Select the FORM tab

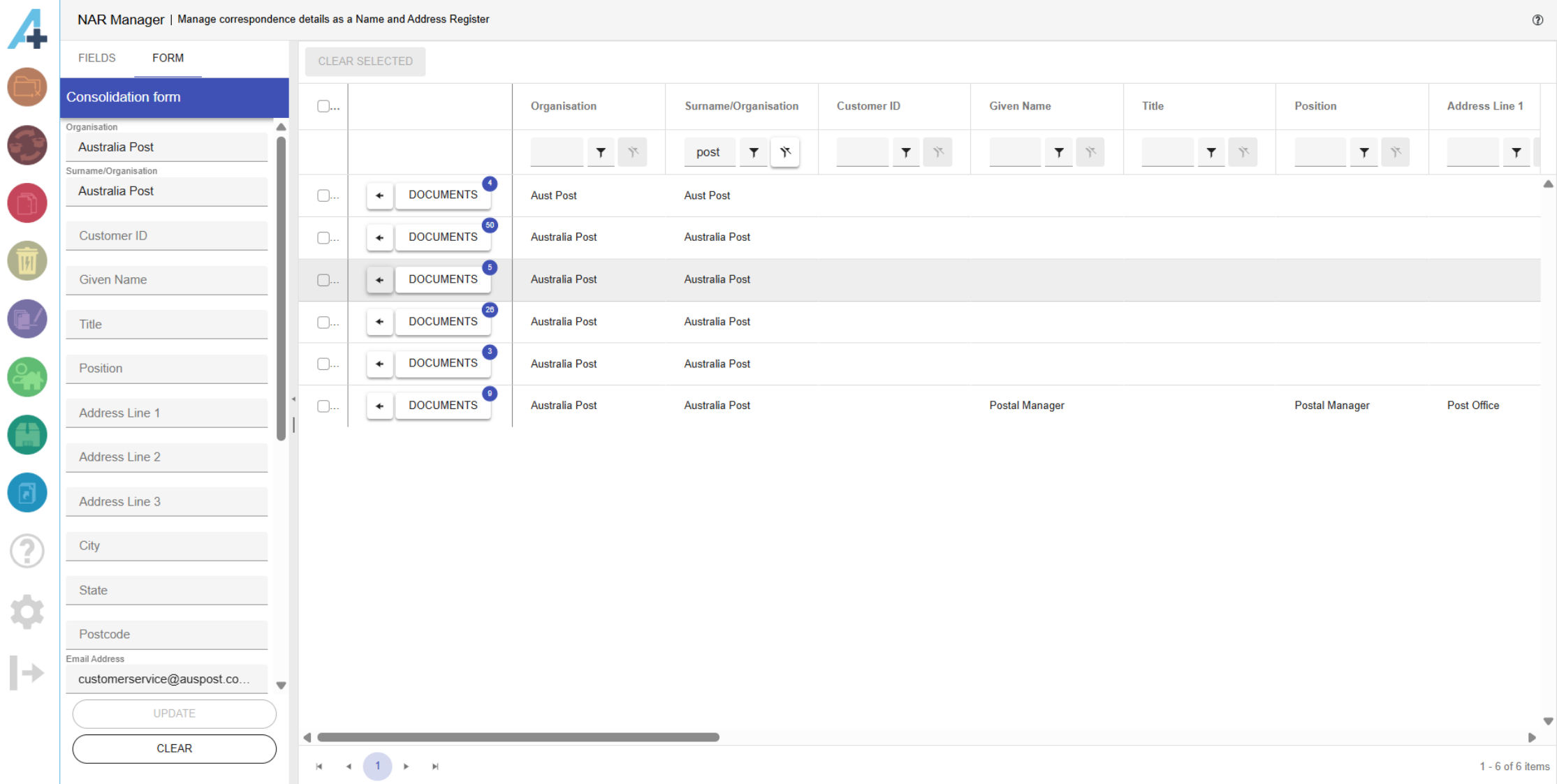(168, 58)
